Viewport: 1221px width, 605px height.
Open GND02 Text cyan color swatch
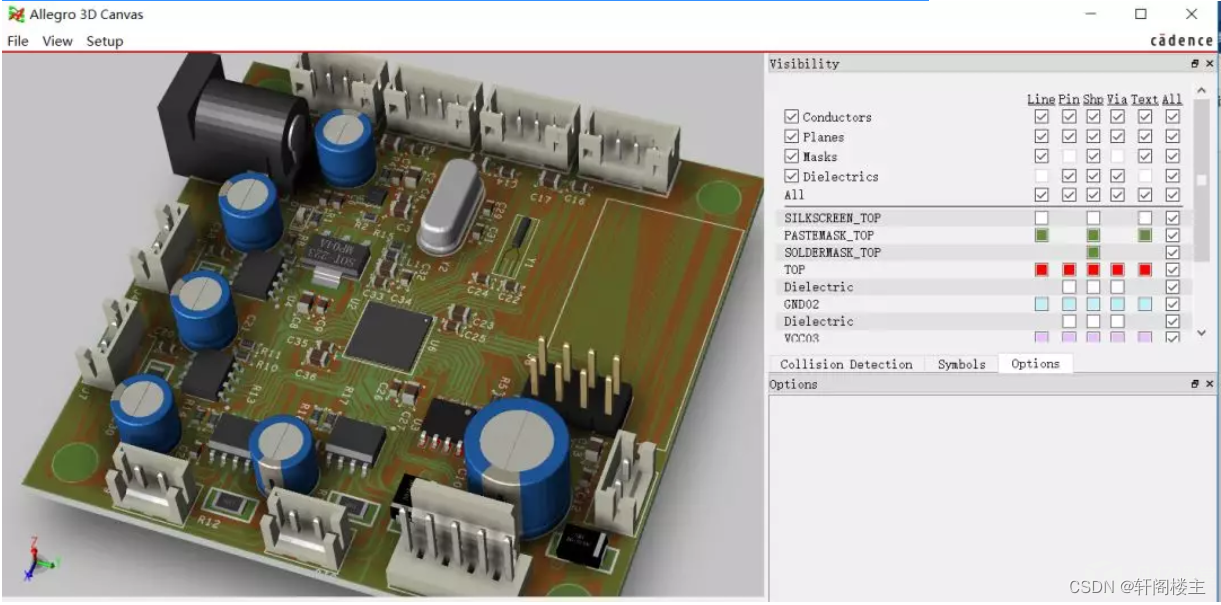tap(1145, 304)
